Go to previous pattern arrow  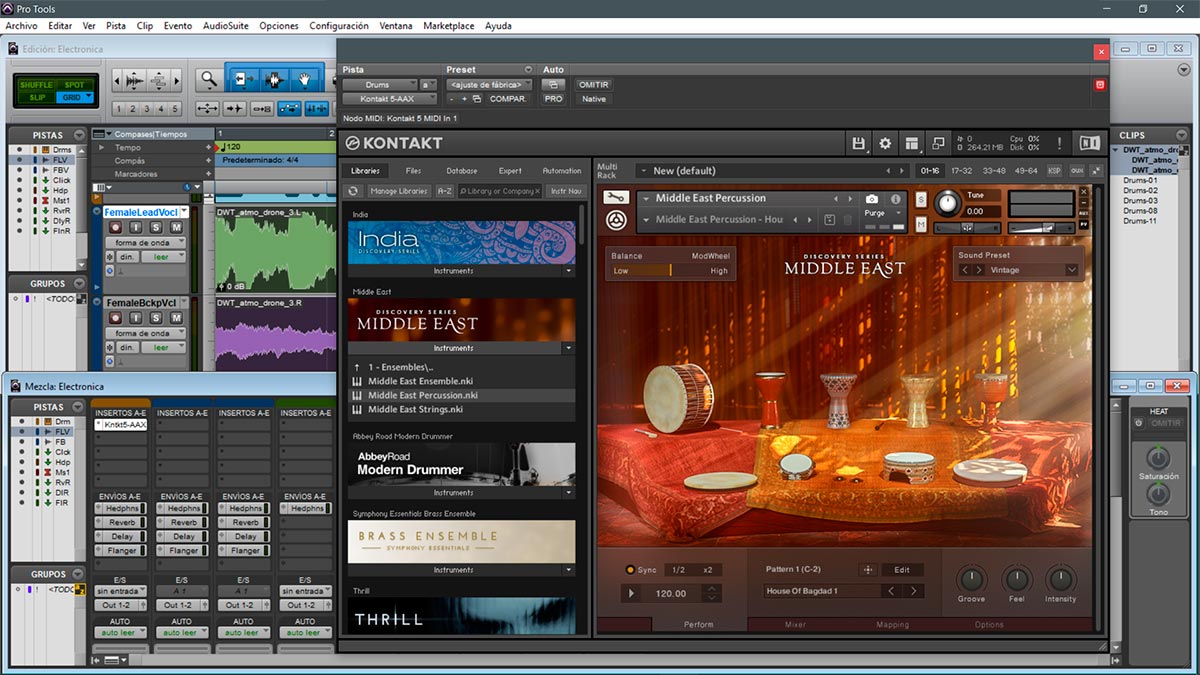892,591
